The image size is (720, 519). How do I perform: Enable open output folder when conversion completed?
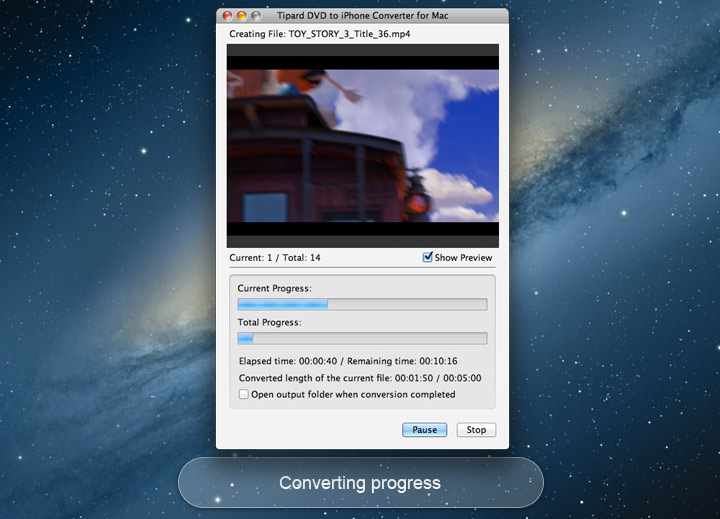(x=244, y=394)
